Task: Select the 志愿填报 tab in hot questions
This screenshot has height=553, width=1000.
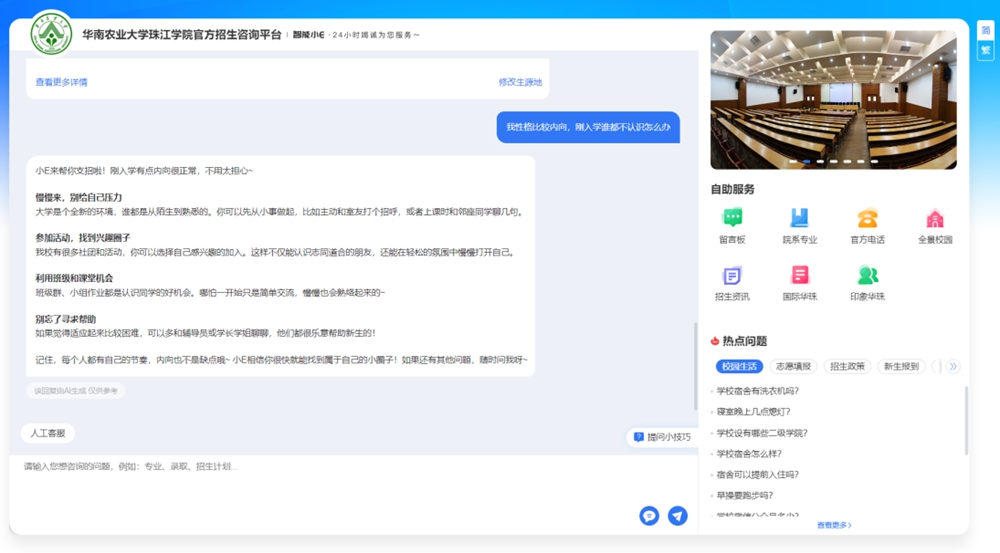Action: pyautogui.click(x=793, y=367)
